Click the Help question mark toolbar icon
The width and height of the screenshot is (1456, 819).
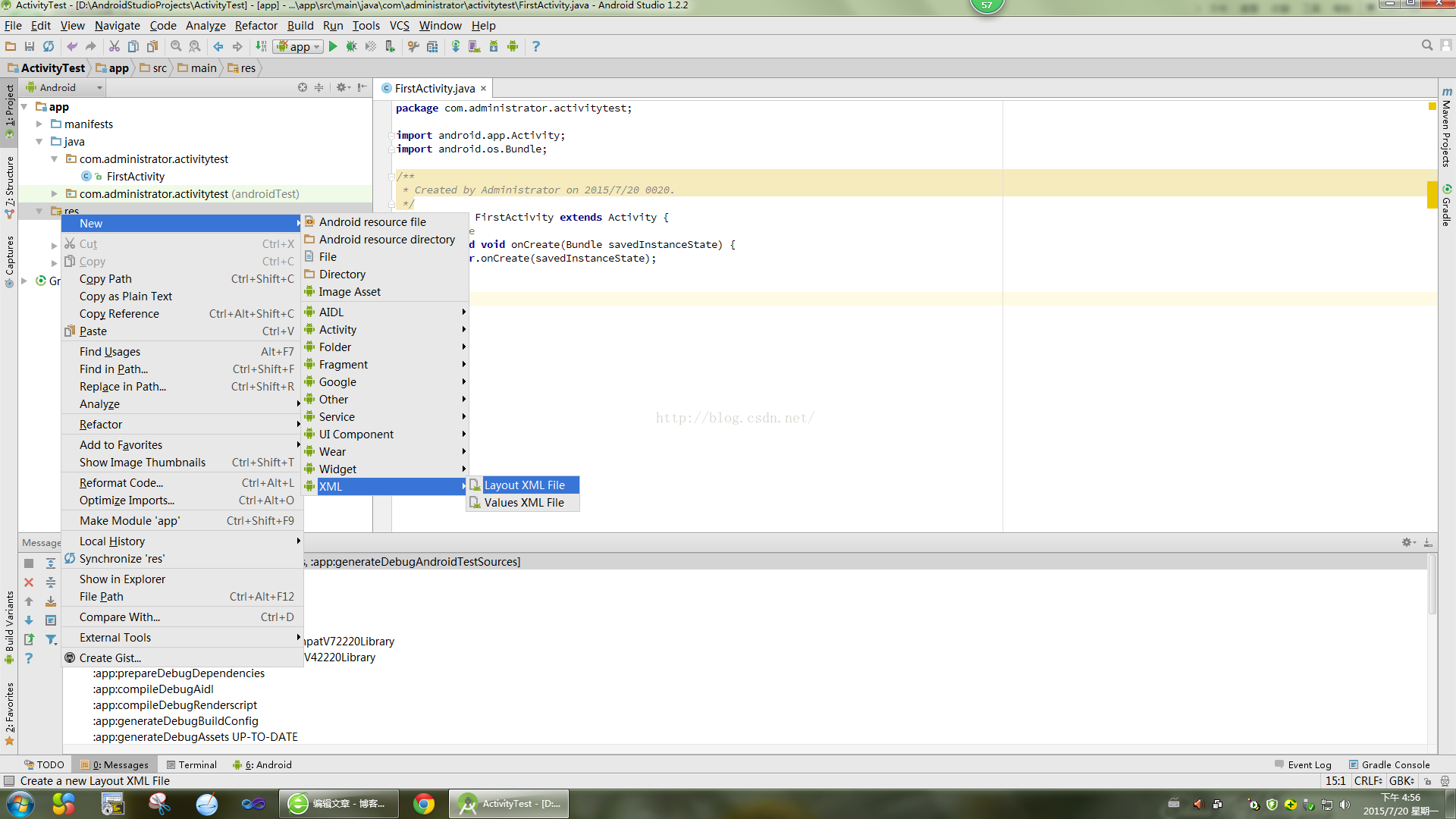(x=536, y=46)
